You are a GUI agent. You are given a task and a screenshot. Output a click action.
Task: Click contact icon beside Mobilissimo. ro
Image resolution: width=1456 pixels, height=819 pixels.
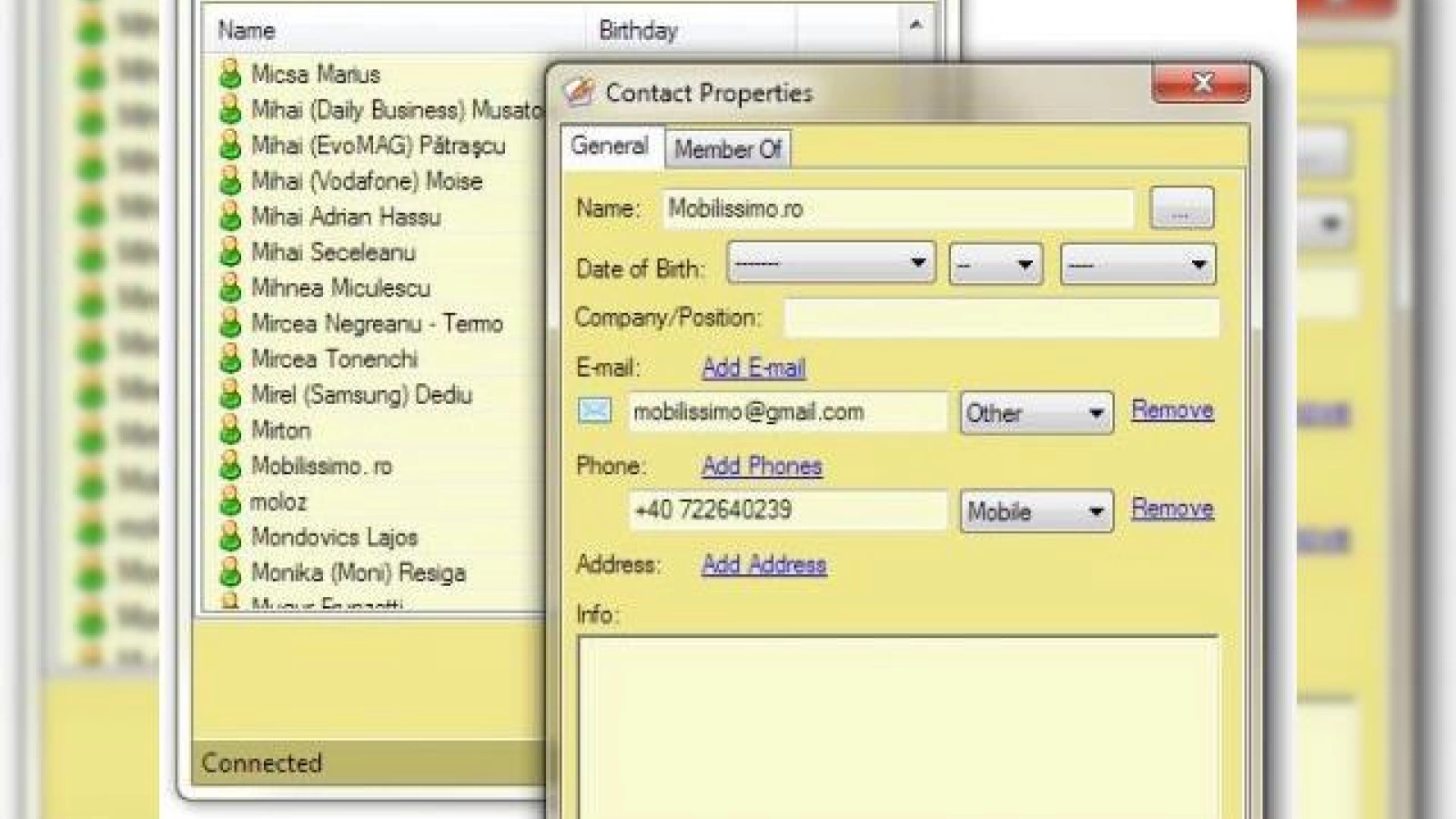click(230, 466)
